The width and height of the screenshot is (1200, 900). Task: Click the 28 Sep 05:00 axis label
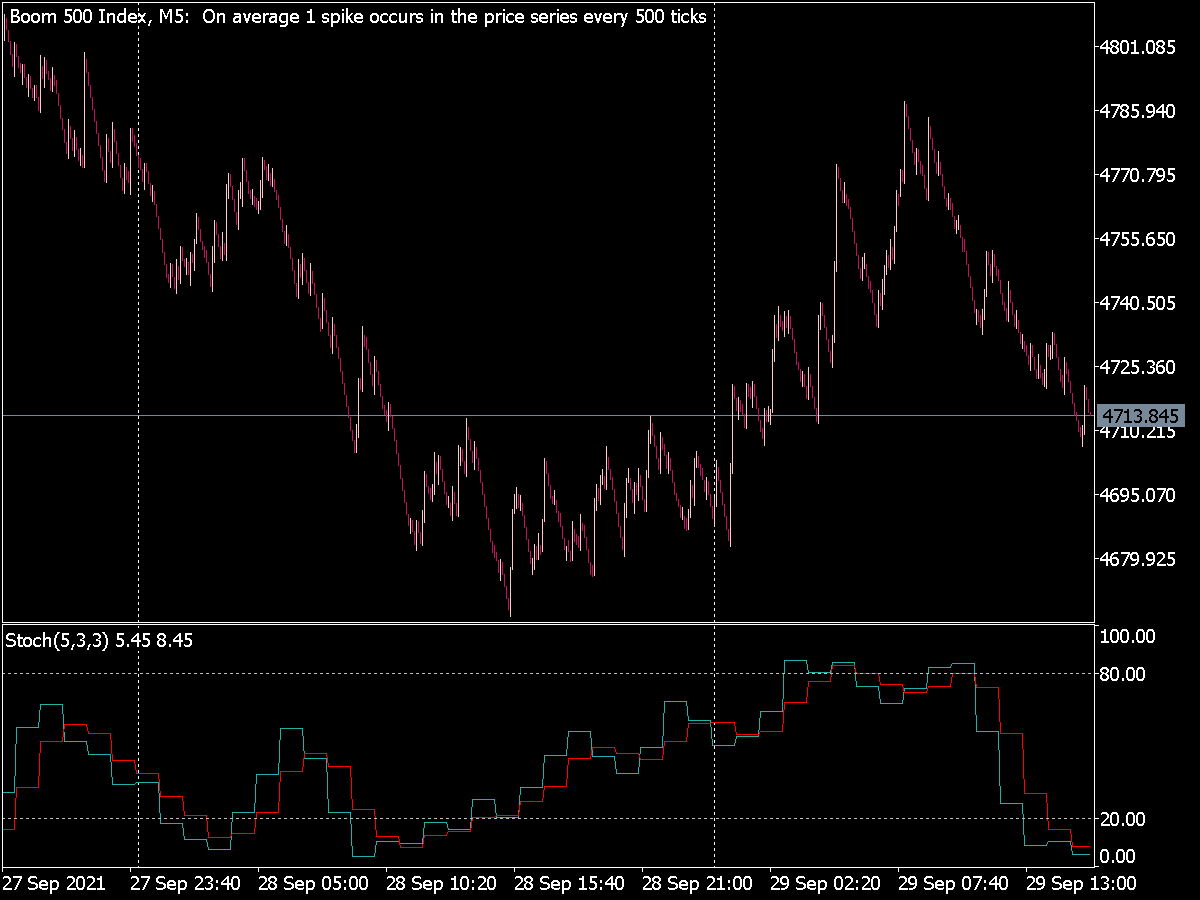click(312, 883)
